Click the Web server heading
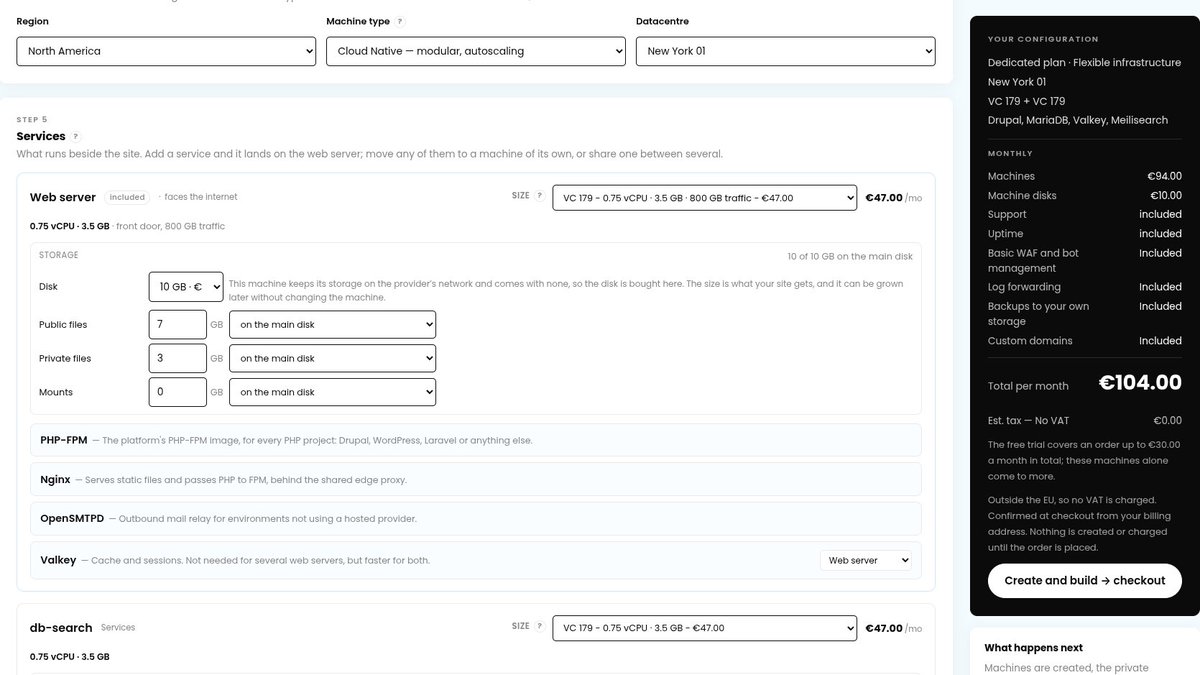1200x675 pixels. (63, 197)
